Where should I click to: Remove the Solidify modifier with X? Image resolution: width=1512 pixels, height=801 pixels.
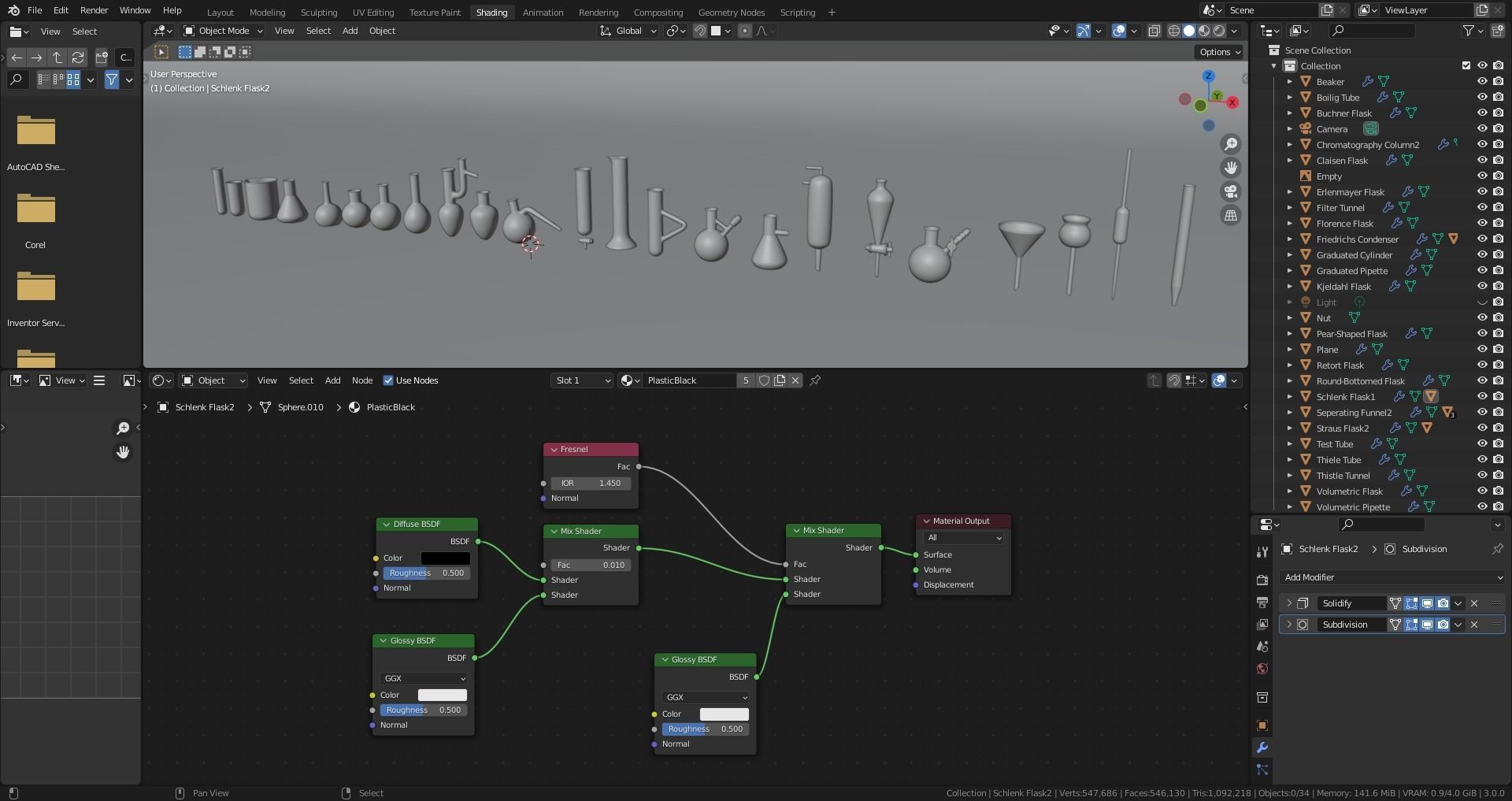pyautogui.click(x=1474, y=603)
